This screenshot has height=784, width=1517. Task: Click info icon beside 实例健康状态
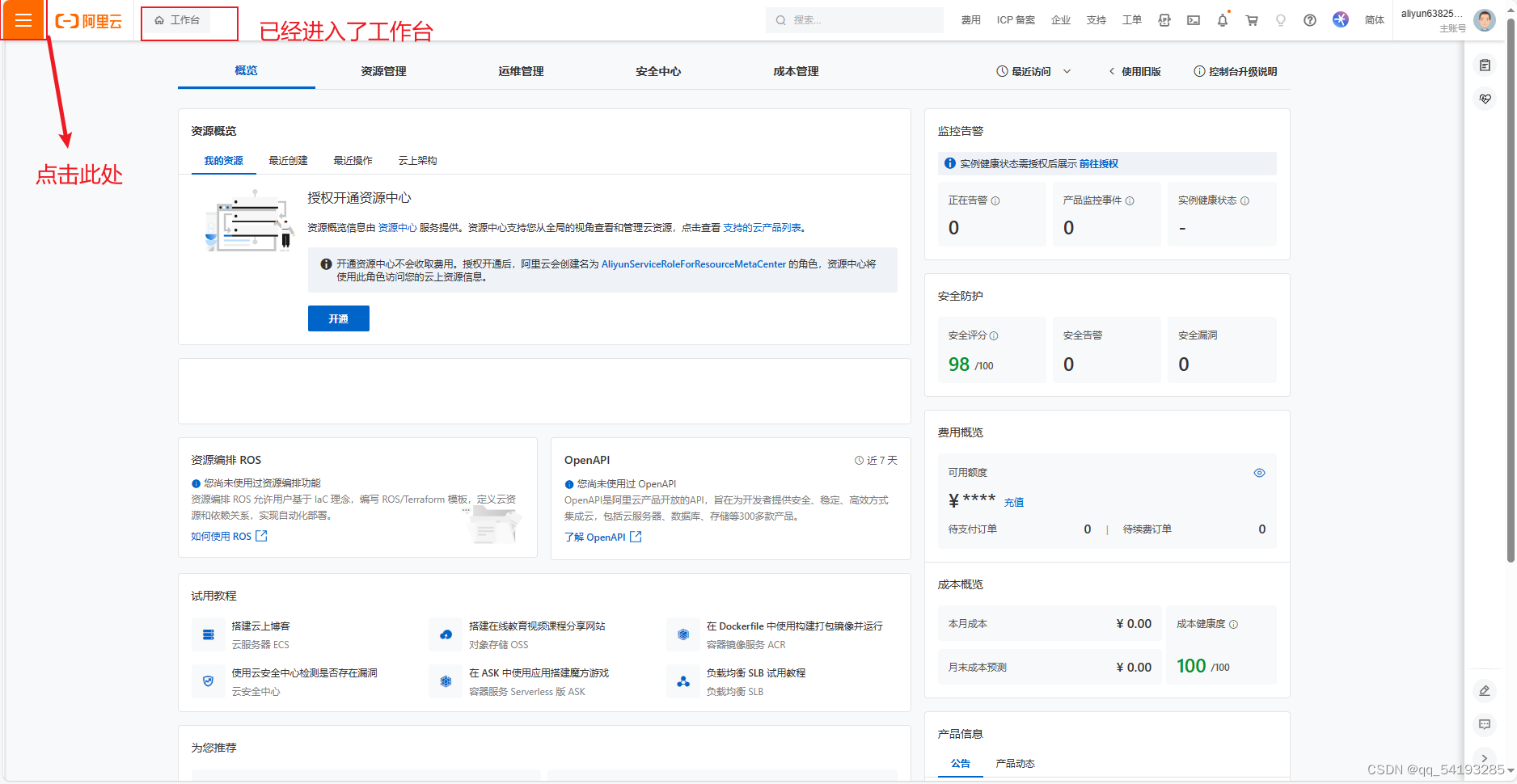click(1244, 201)
